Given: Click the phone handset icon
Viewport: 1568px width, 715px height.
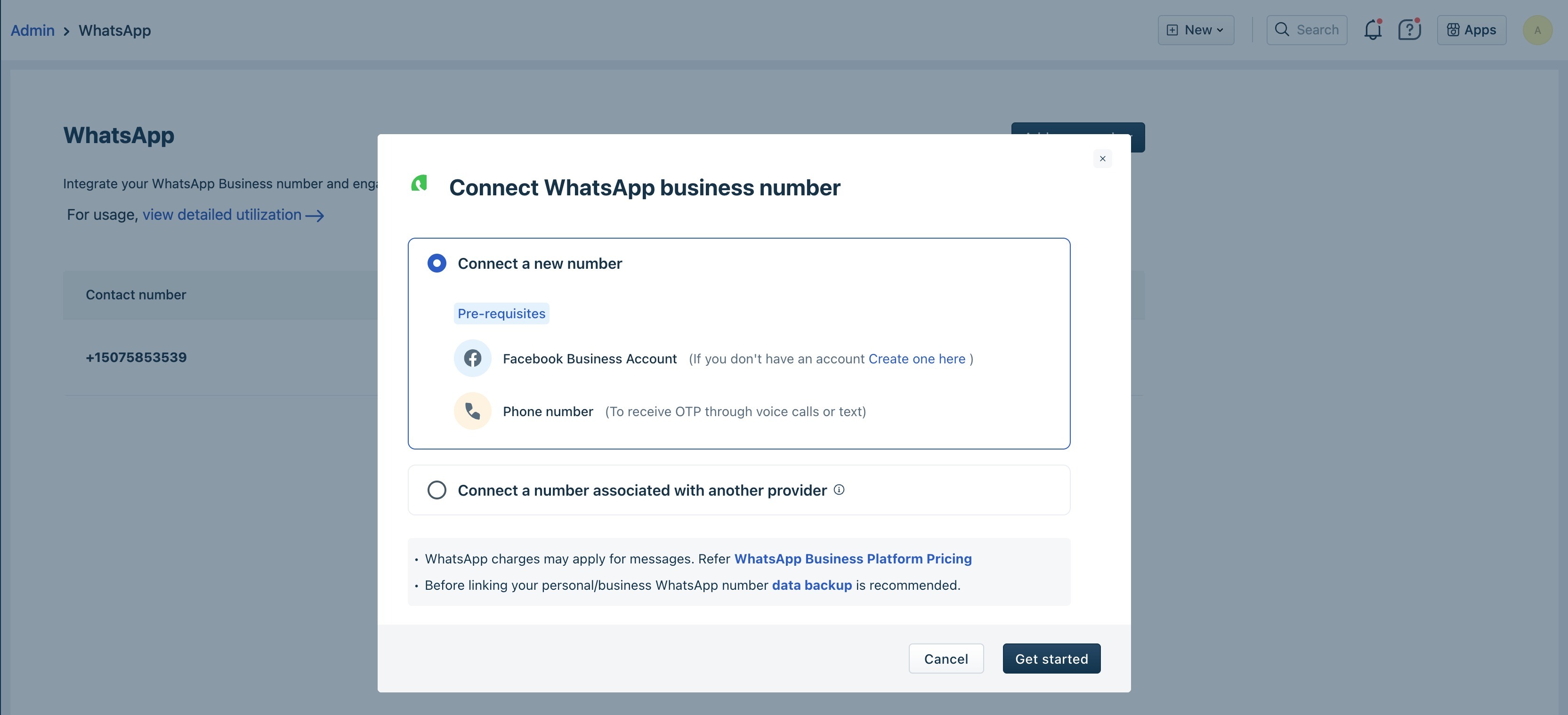Looking at the screenshot, I should 472,411.
